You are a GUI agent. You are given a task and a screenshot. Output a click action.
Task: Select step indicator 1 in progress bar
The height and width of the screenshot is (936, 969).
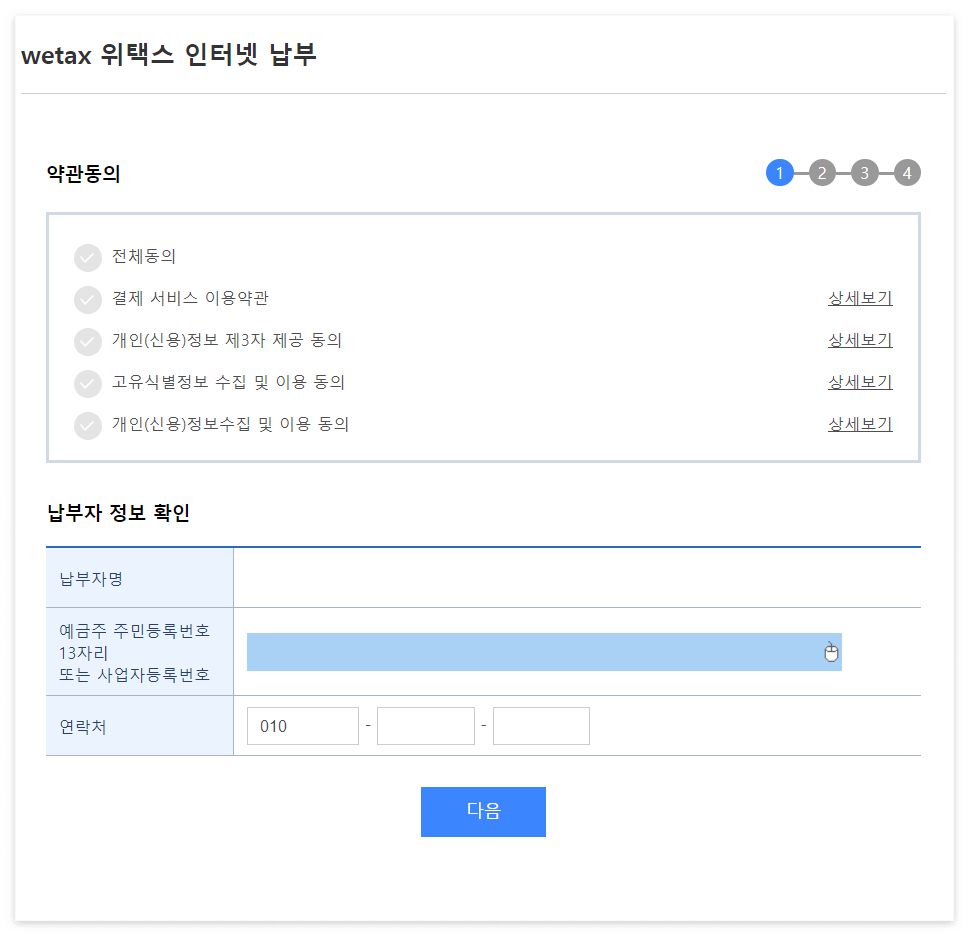[x=780, y=172]
